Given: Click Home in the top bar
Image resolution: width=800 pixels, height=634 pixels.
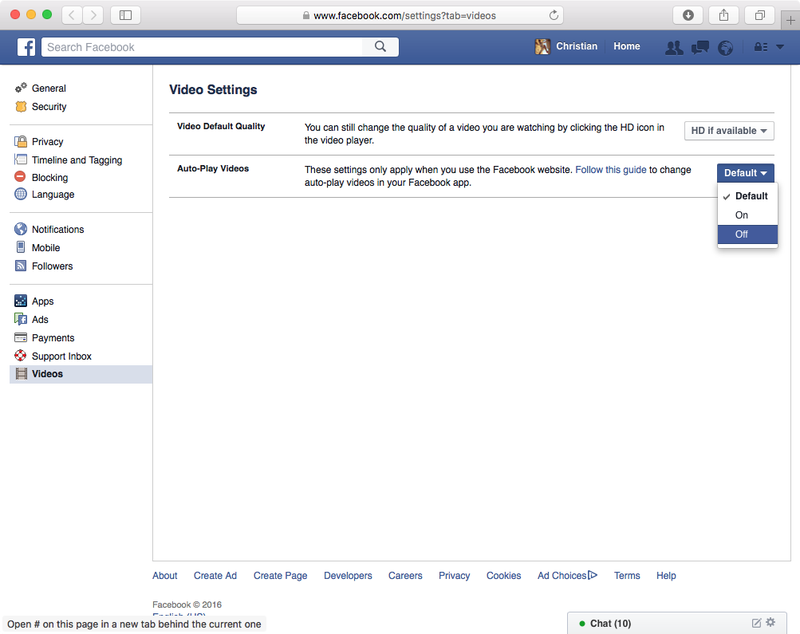Looking at the screenshot, I should (x=627, y=46).
